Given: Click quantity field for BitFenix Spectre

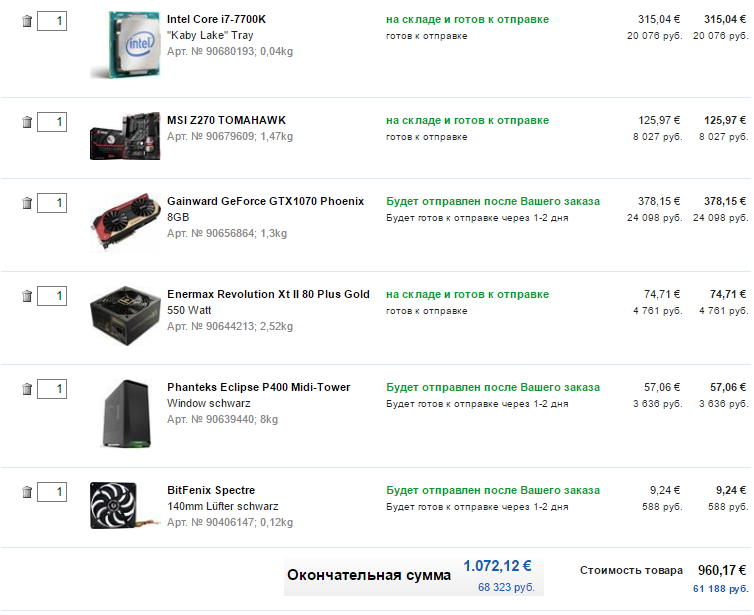Looking at the screenshot, I should [52, 491].
